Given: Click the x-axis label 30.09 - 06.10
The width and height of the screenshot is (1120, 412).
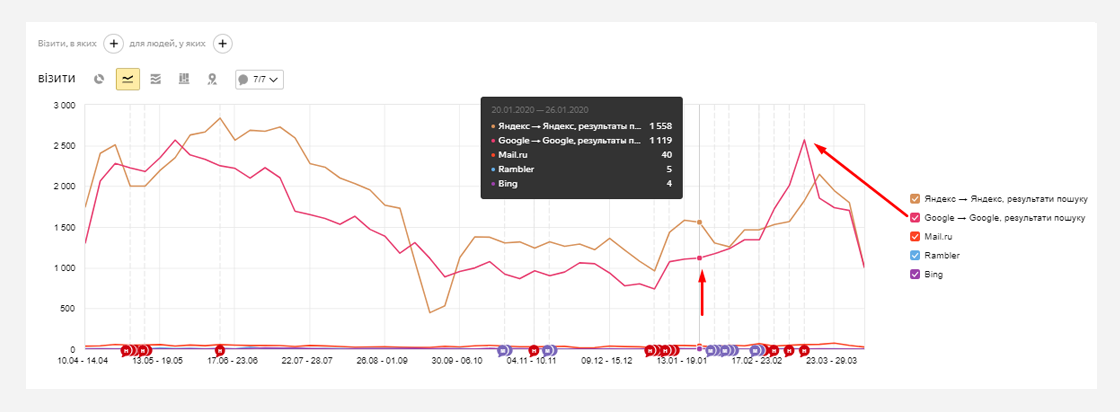Looking at the screenshot, I should click(x=458, y=361).
